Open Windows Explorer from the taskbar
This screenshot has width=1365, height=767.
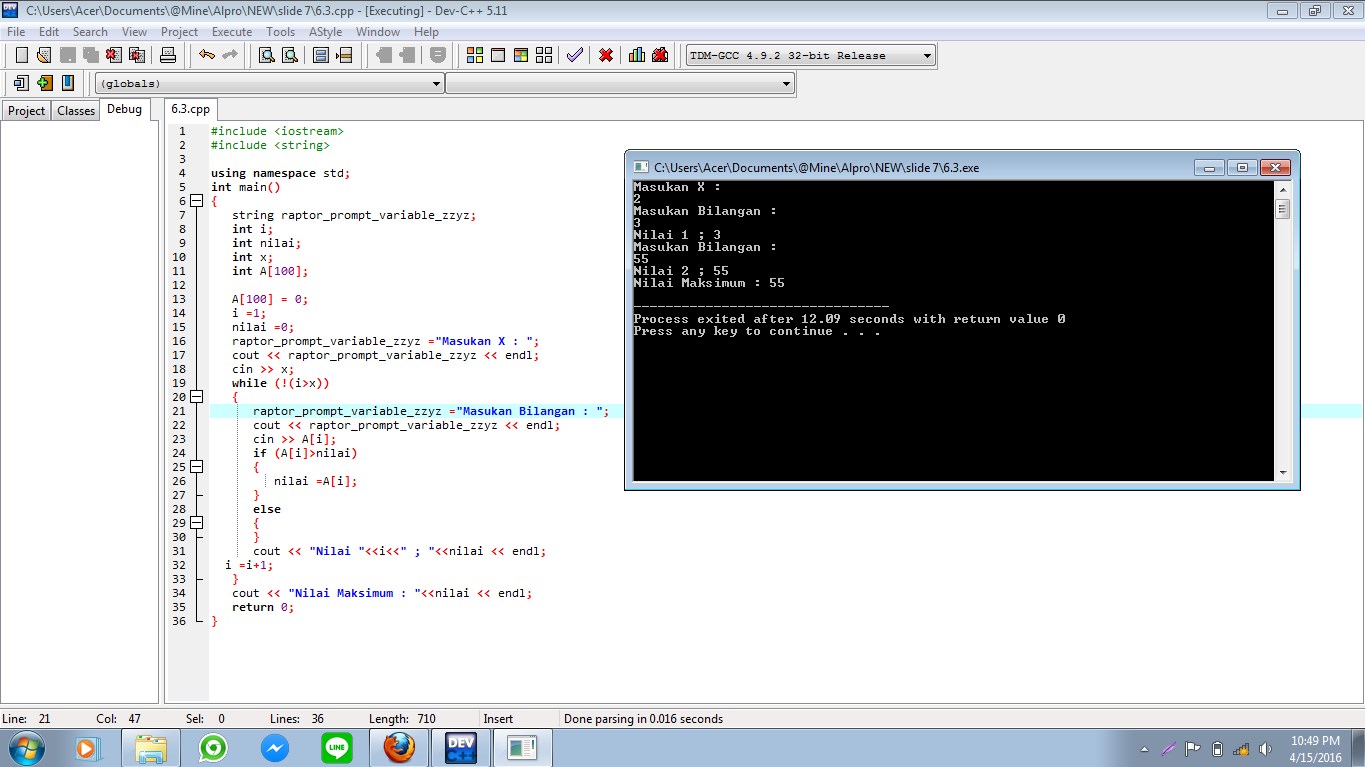tap(150, 747)
